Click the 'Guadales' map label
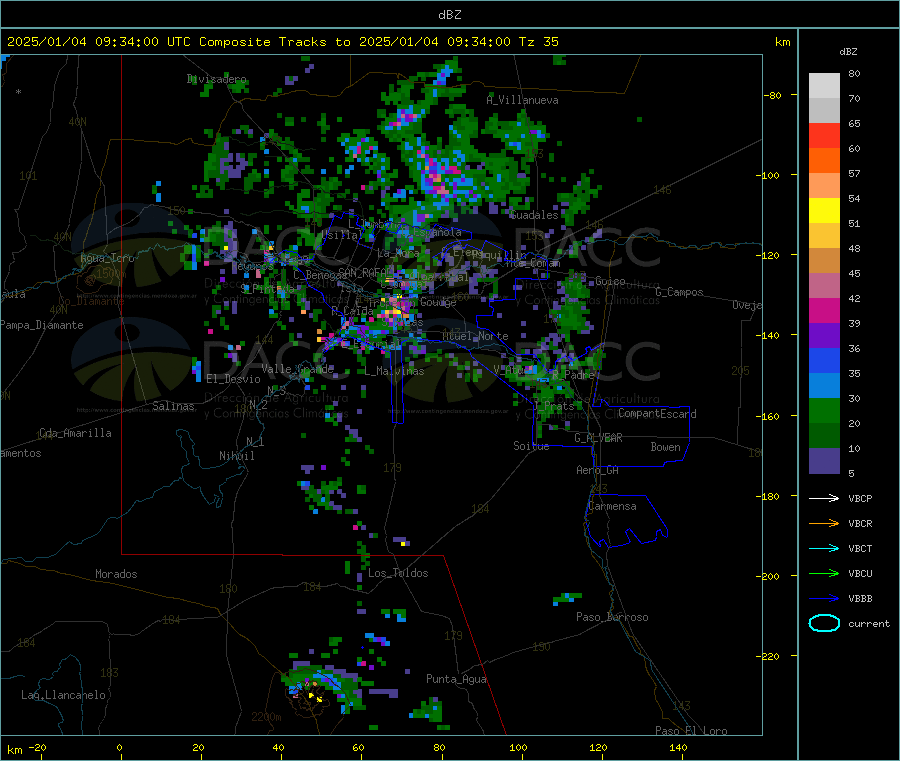Image resolution: width=900 pixels, height=761 pixels. click(534, 215)
